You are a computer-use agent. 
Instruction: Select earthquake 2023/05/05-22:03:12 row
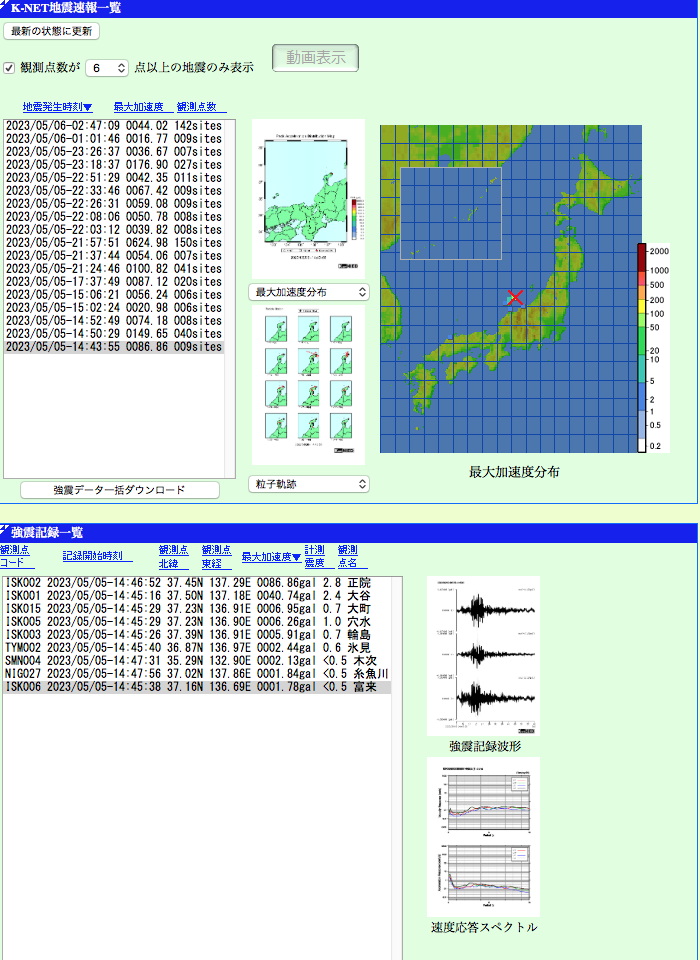click(114, 230)
